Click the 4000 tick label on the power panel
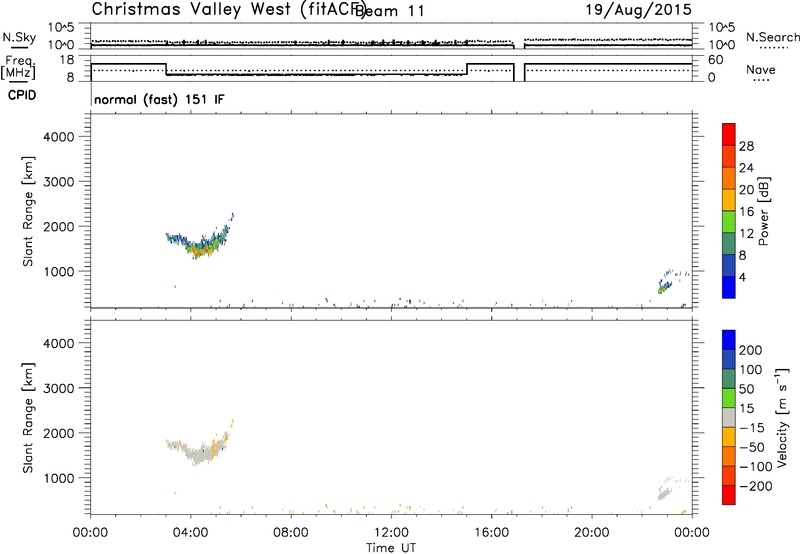Image resolution: width=800 pixels, height=554 pixels. click(x=58, y=137)
